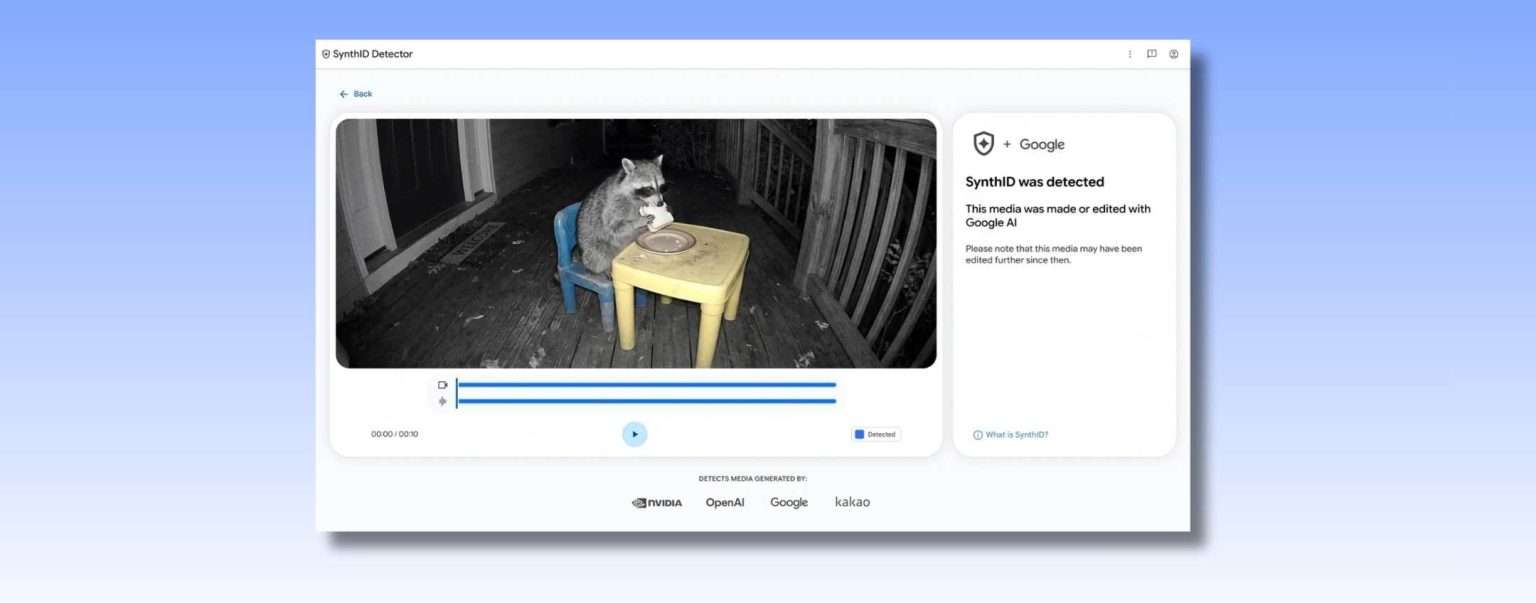
Task: Open the What is SynthID? link
Action: (1011, 435)
